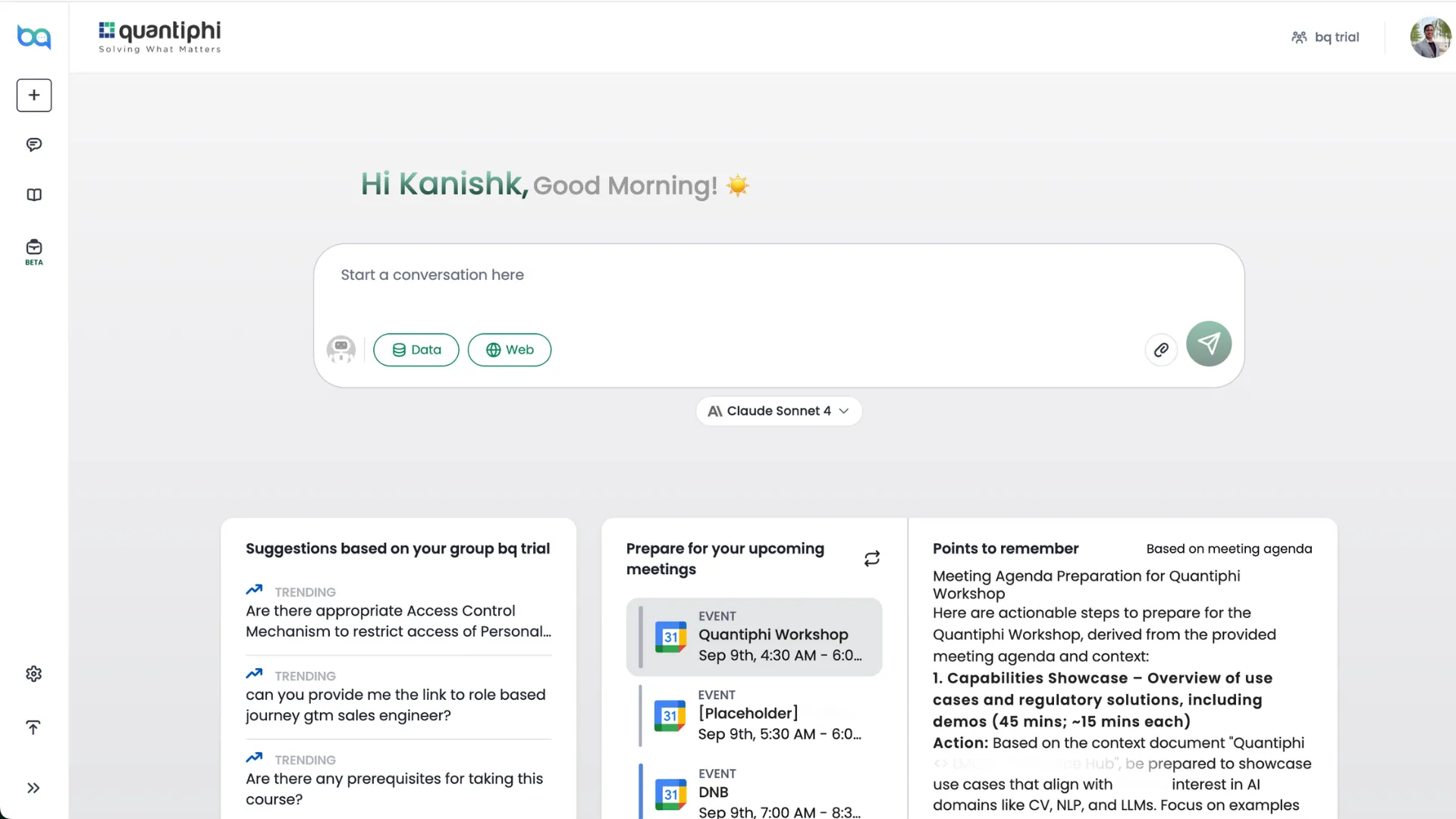
Task: Open the library book icon
Action: coord(34,195)
